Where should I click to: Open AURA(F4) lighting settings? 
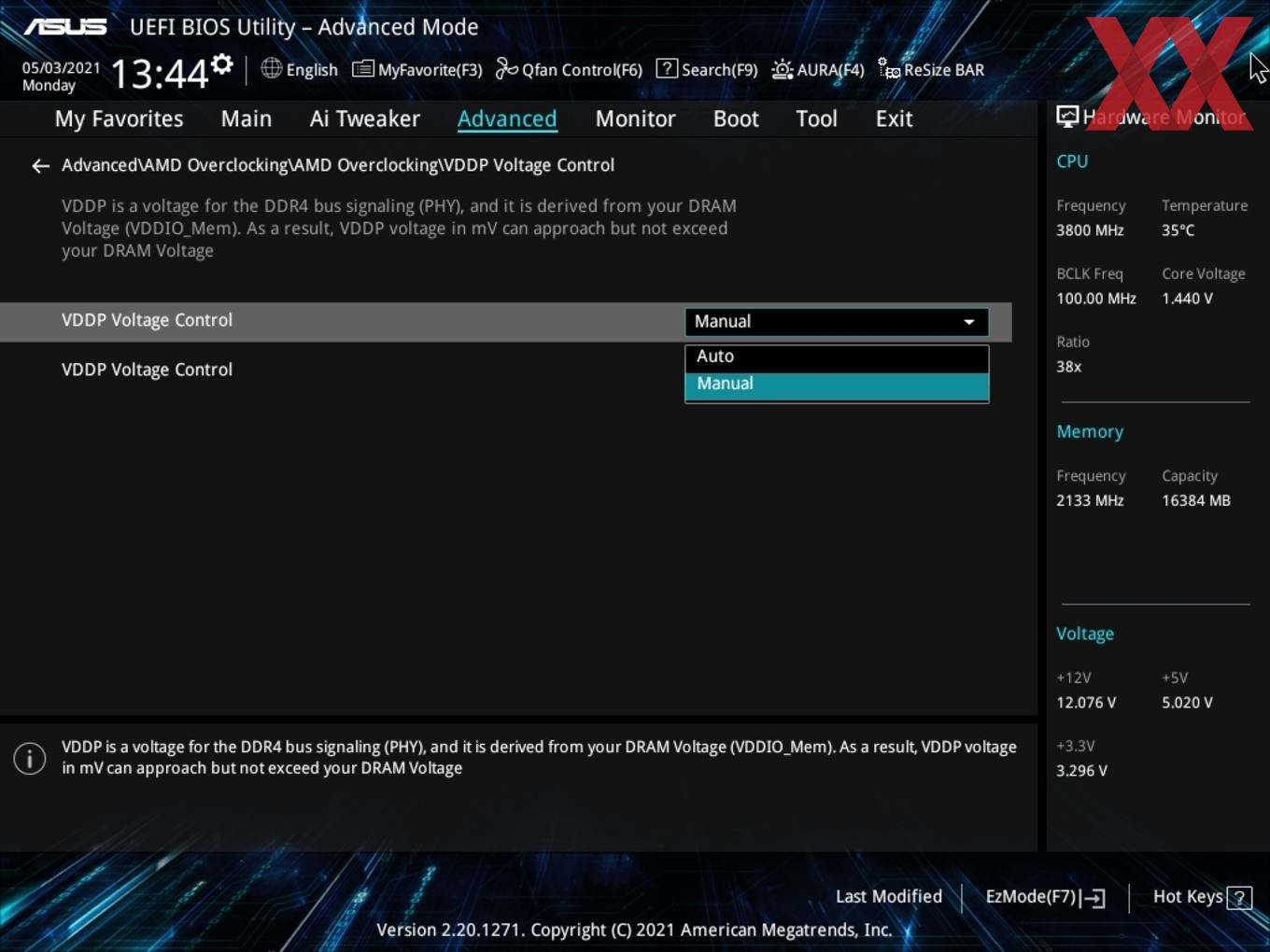[x=818, y=69]
